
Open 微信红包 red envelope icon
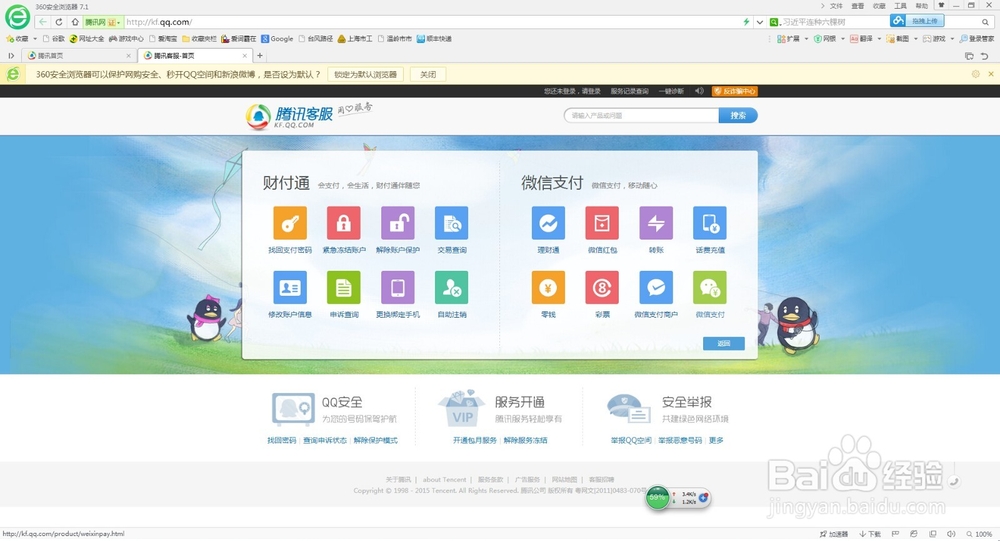602,223
